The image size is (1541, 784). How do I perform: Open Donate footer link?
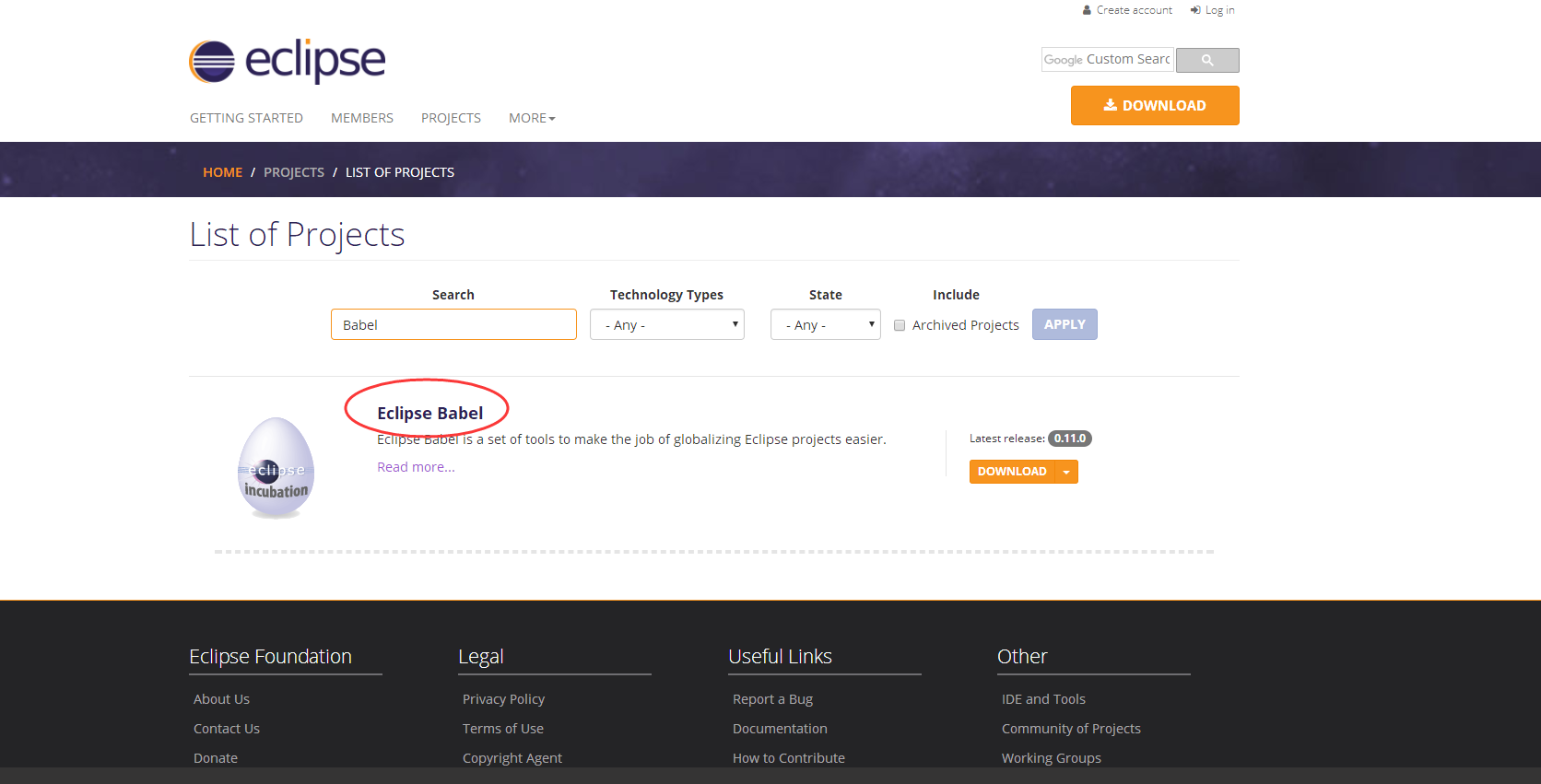click(x=216, y=758)
